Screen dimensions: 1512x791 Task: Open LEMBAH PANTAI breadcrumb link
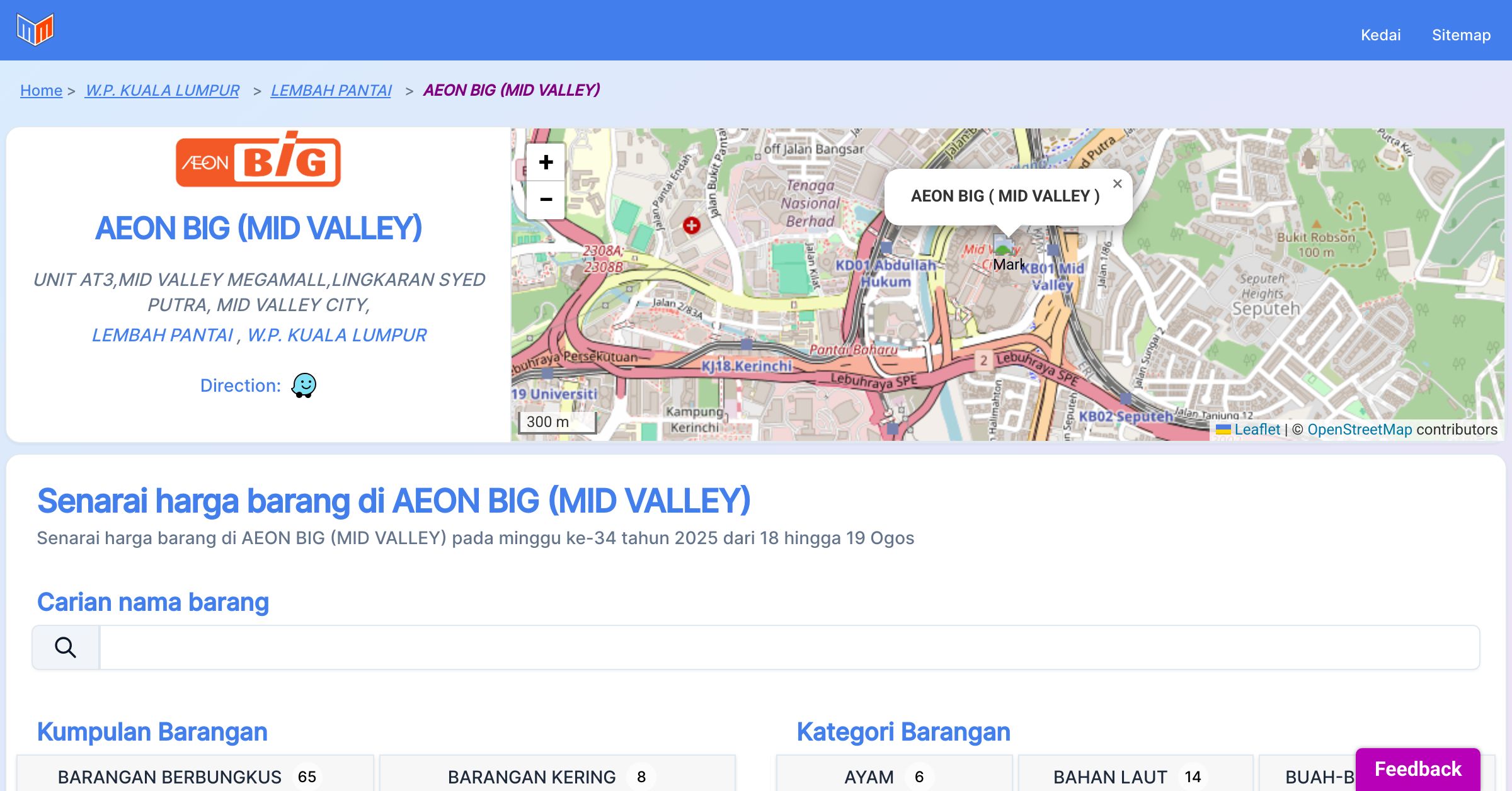pyautogui.click(x=331, y=90)
